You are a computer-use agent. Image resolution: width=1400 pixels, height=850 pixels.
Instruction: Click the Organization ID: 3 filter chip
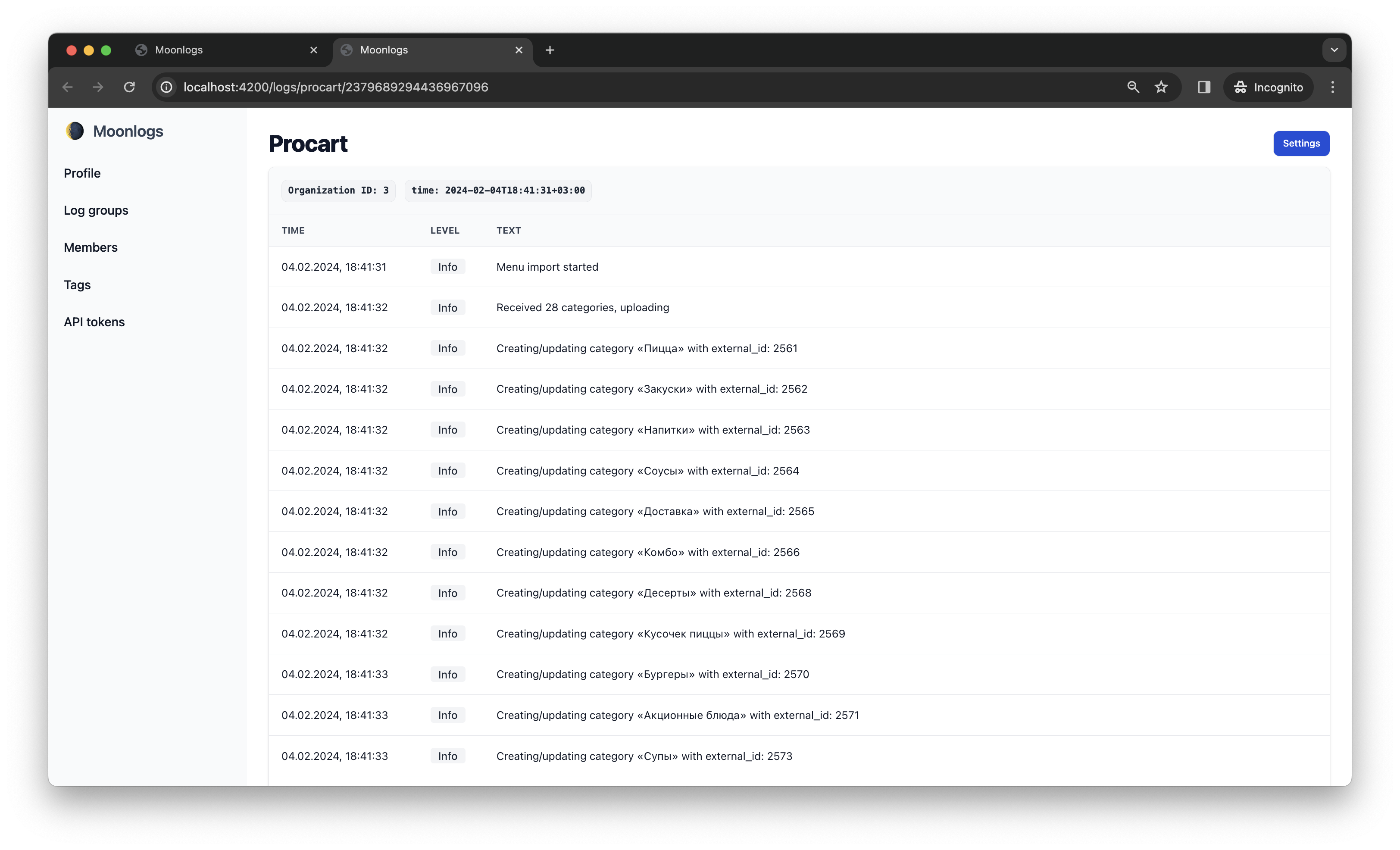(x=338, y=191)
